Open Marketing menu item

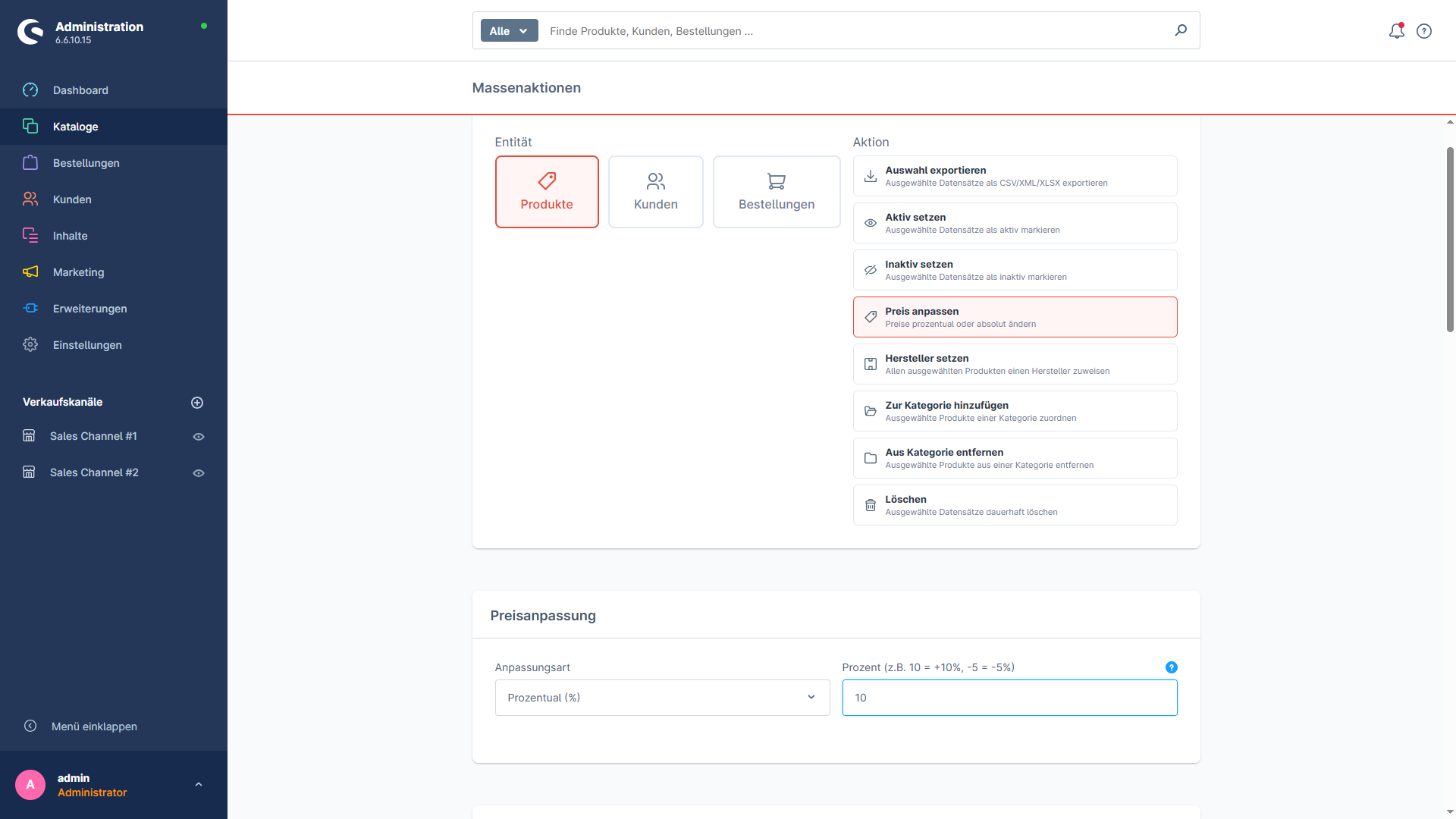click(114, 272)
